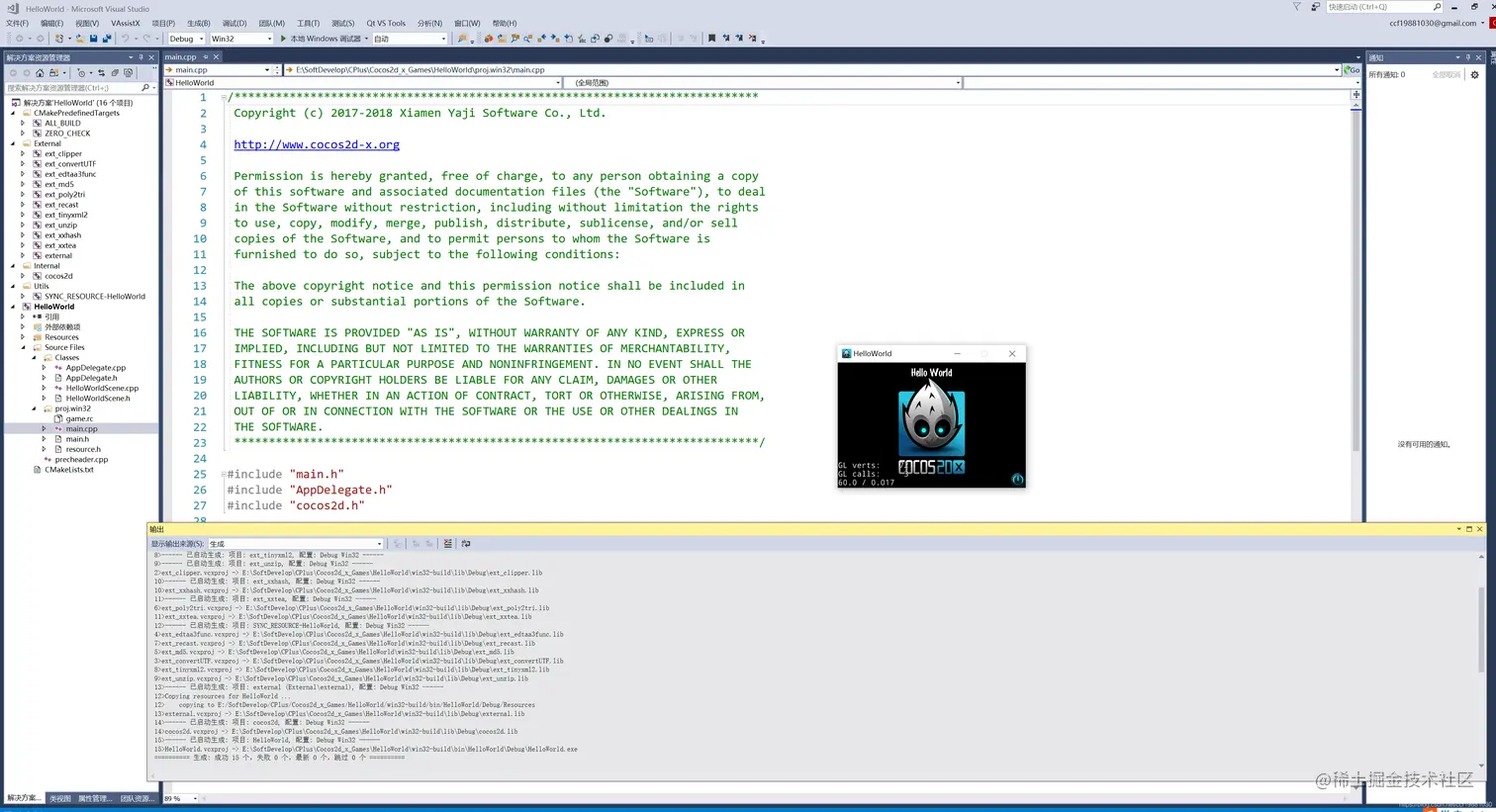Open the VAssistX menu

[126, 23]
